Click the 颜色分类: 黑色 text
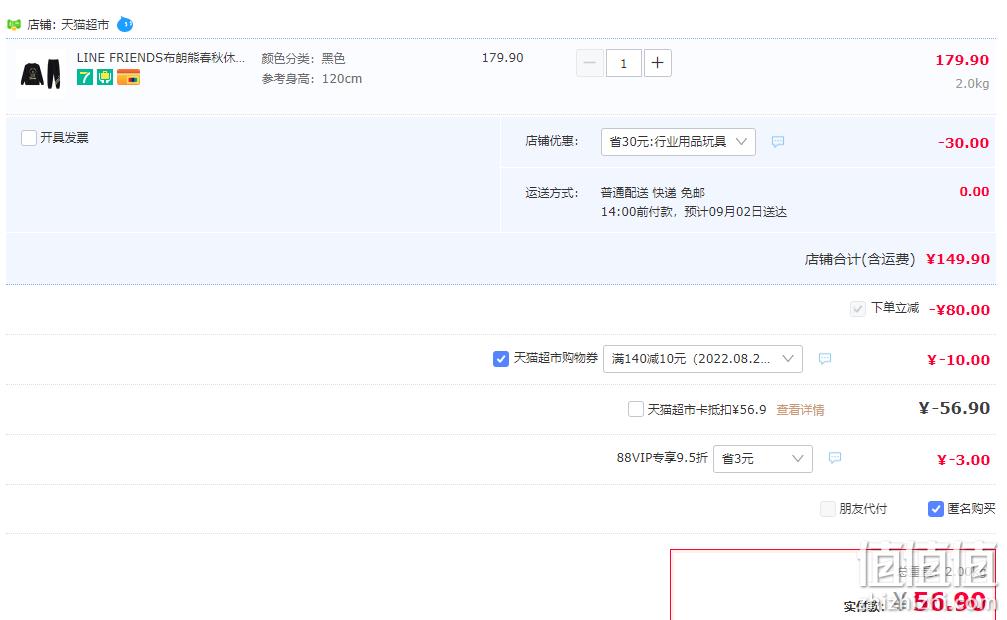1007x620 pixels. 303,58
